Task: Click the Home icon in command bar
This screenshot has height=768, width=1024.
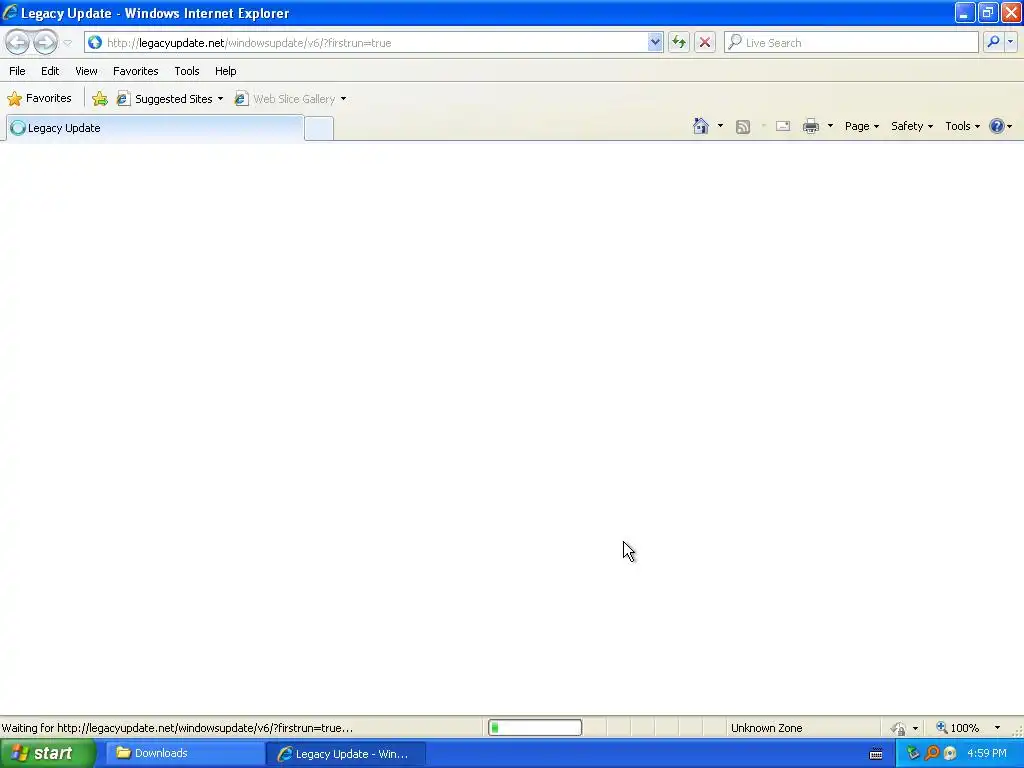Action: [x=701, y=126]
